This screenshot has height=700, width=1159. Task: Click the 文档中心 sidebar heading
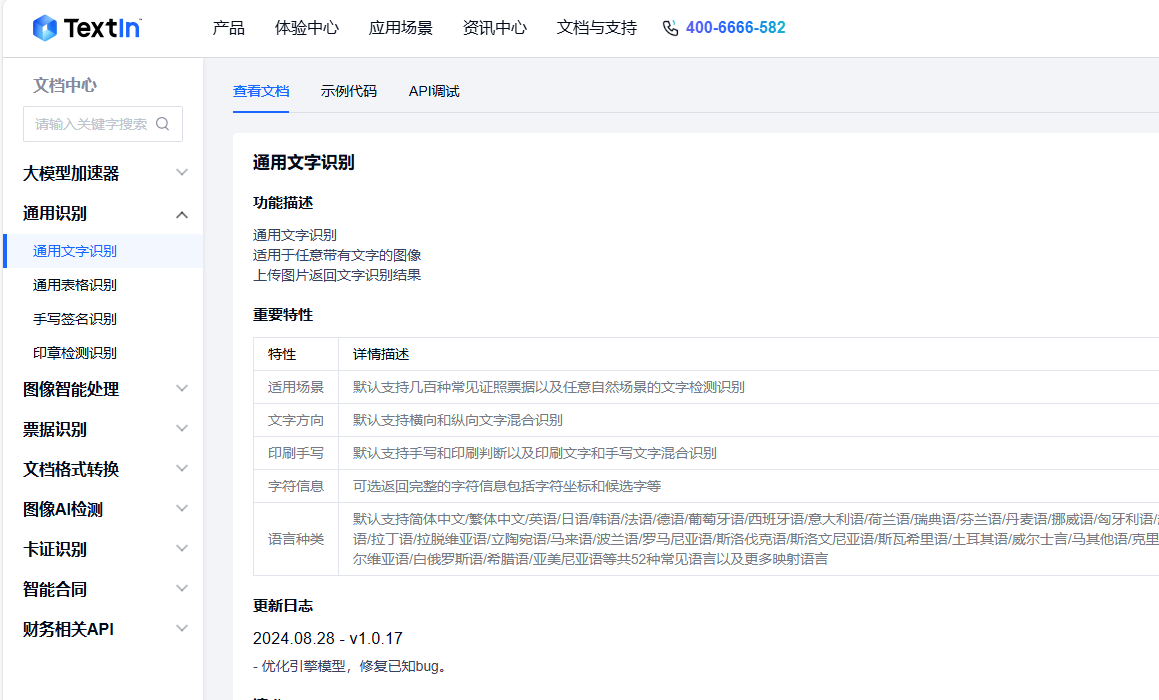pyautogui.click(x=65, y=85)
